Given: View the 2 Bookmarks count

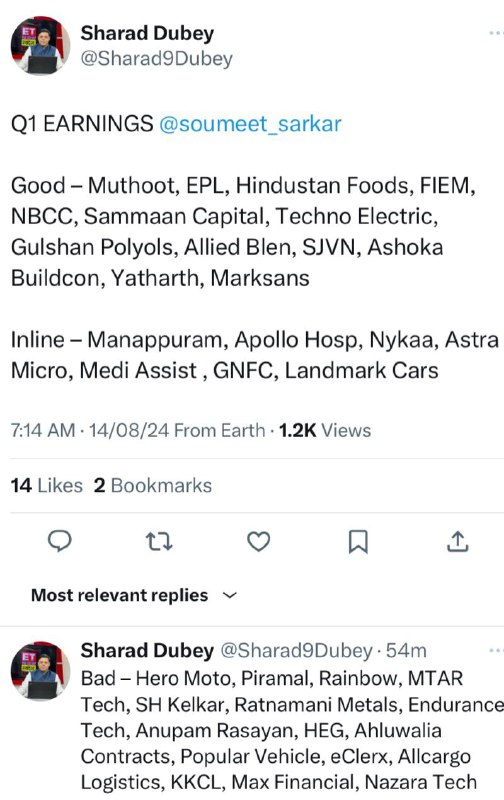Looking at the screenshot, I should [153, 485].
